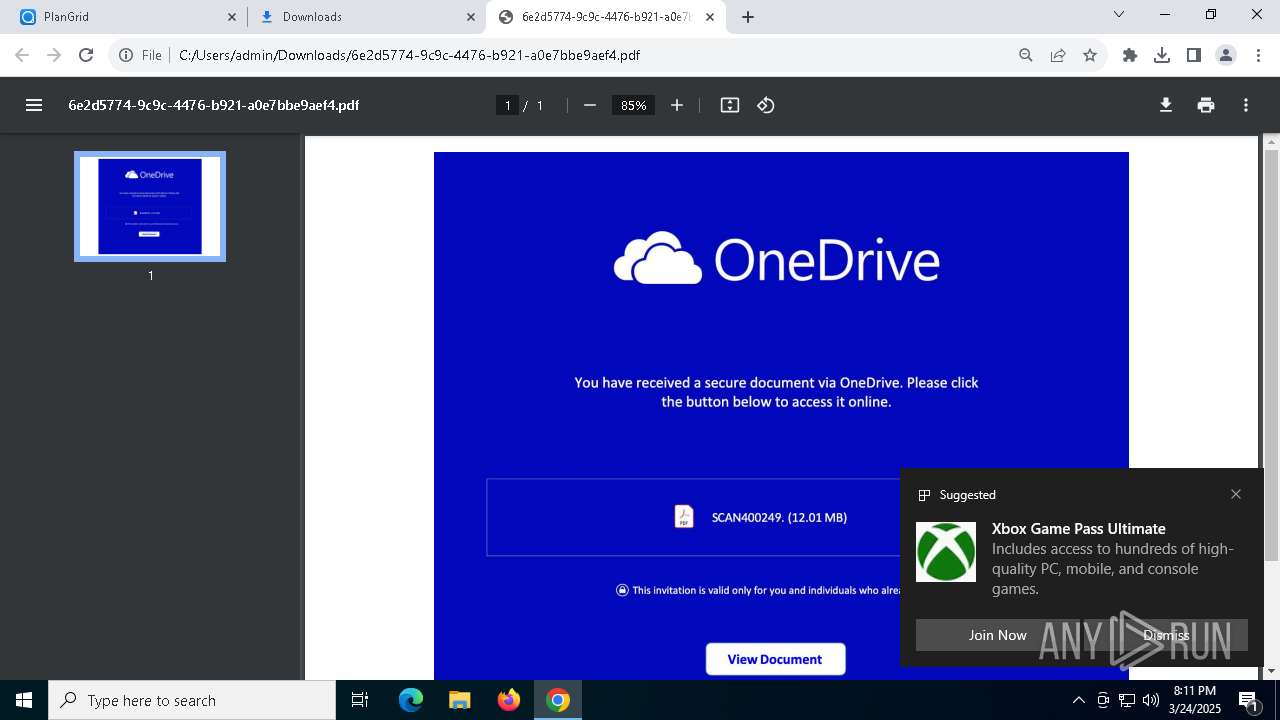Screen dimensions: 1280x720
Task: Open File Explorer from taskbar
Action: (x=459, y=700)
